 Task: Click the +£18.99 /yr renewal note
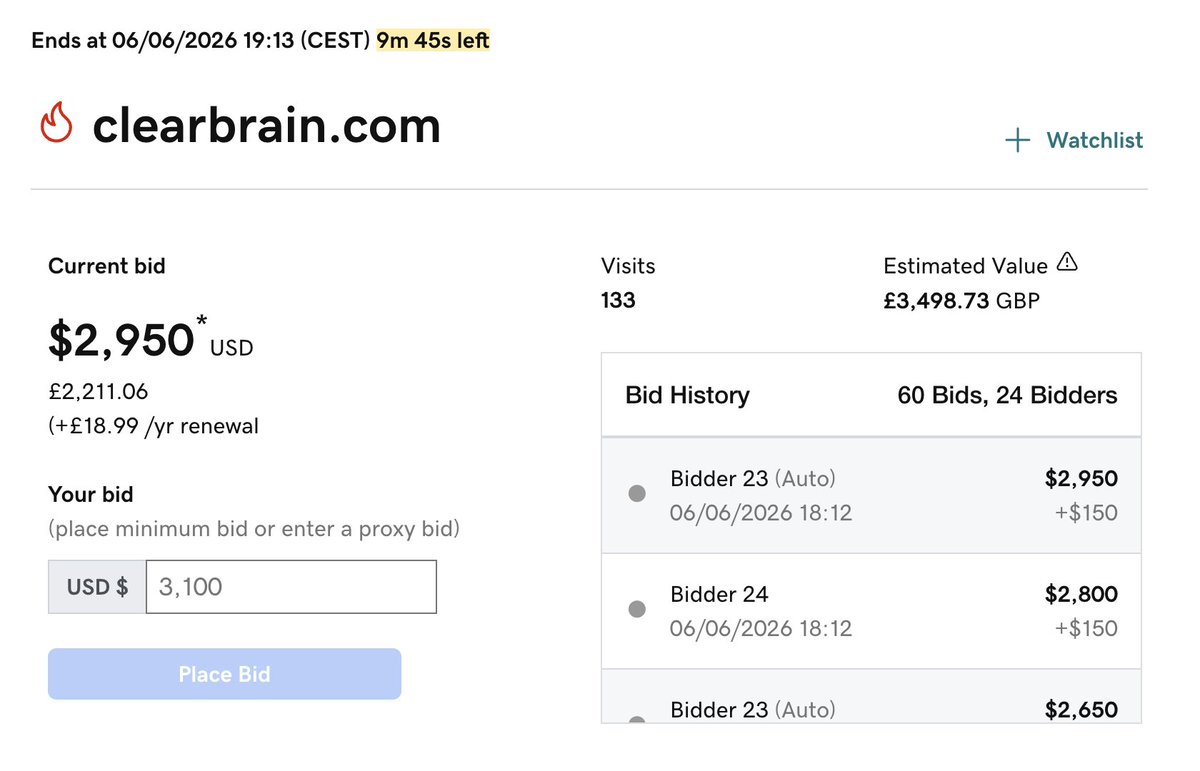click(153, 426)
